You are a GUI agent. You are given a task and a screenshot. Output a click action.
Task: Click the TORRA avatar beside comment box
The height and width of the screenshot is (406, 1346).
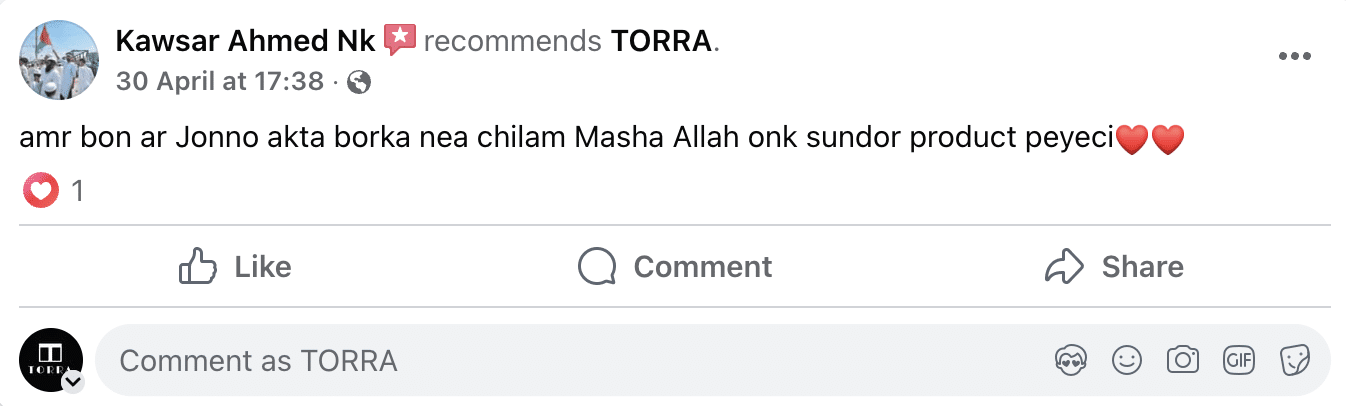coord(50,359)
